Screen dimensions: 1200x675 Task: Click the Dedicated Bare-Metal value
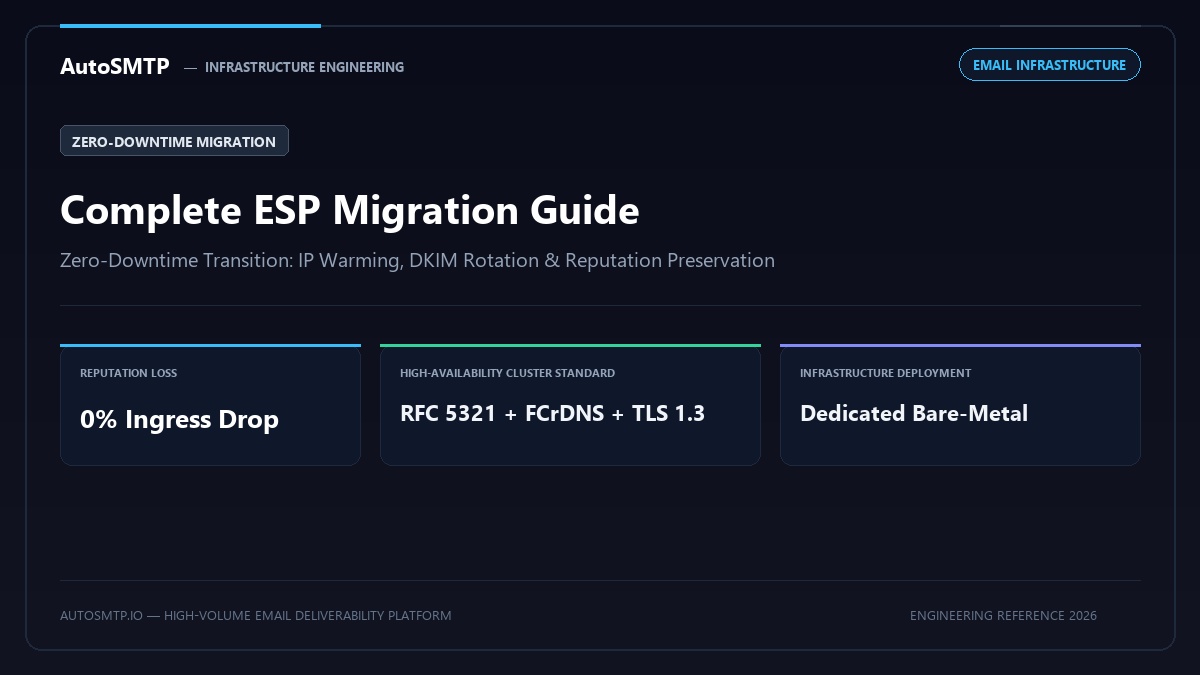tap(914, 413)
